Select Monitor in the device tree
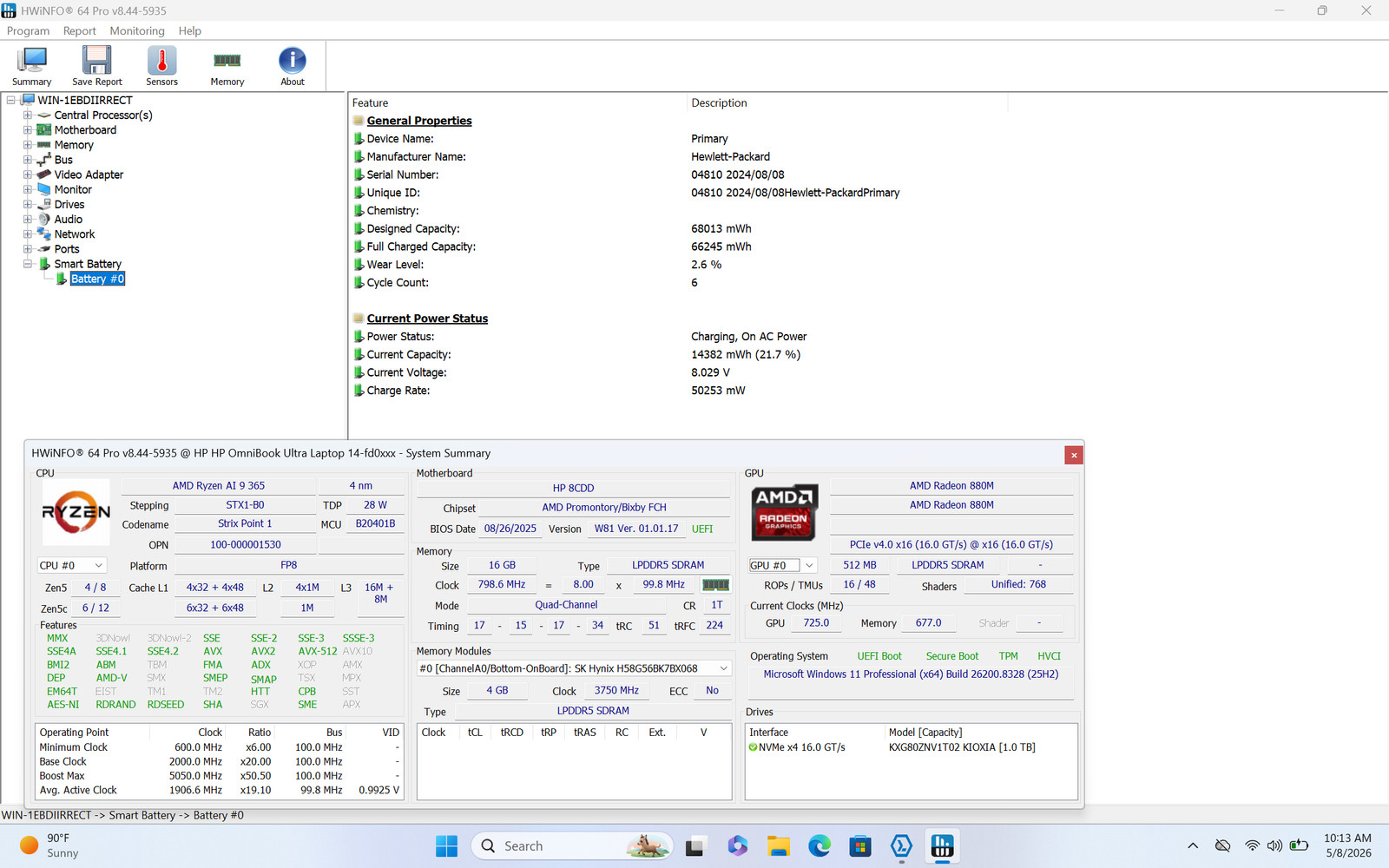This screenshot has height=868, width=1389. (73, 189)
